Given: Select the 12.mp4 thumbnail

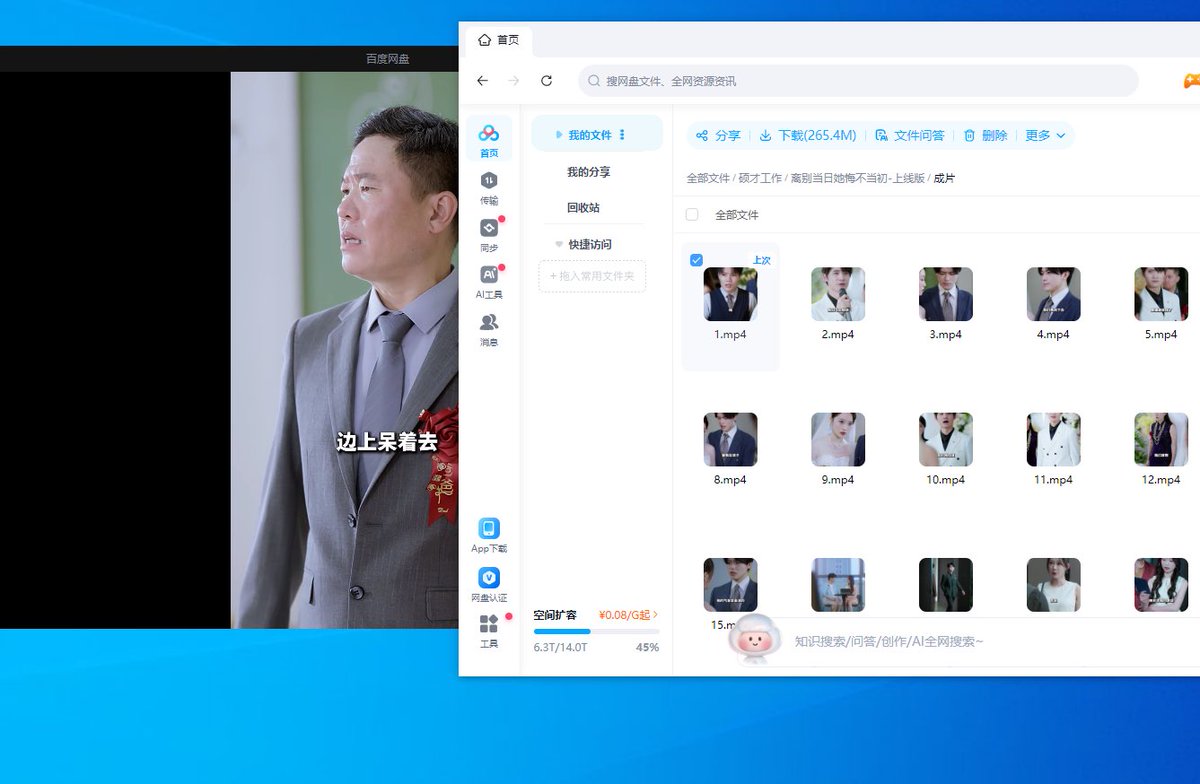Looking at the screenshot, I should click(1161, 440).
